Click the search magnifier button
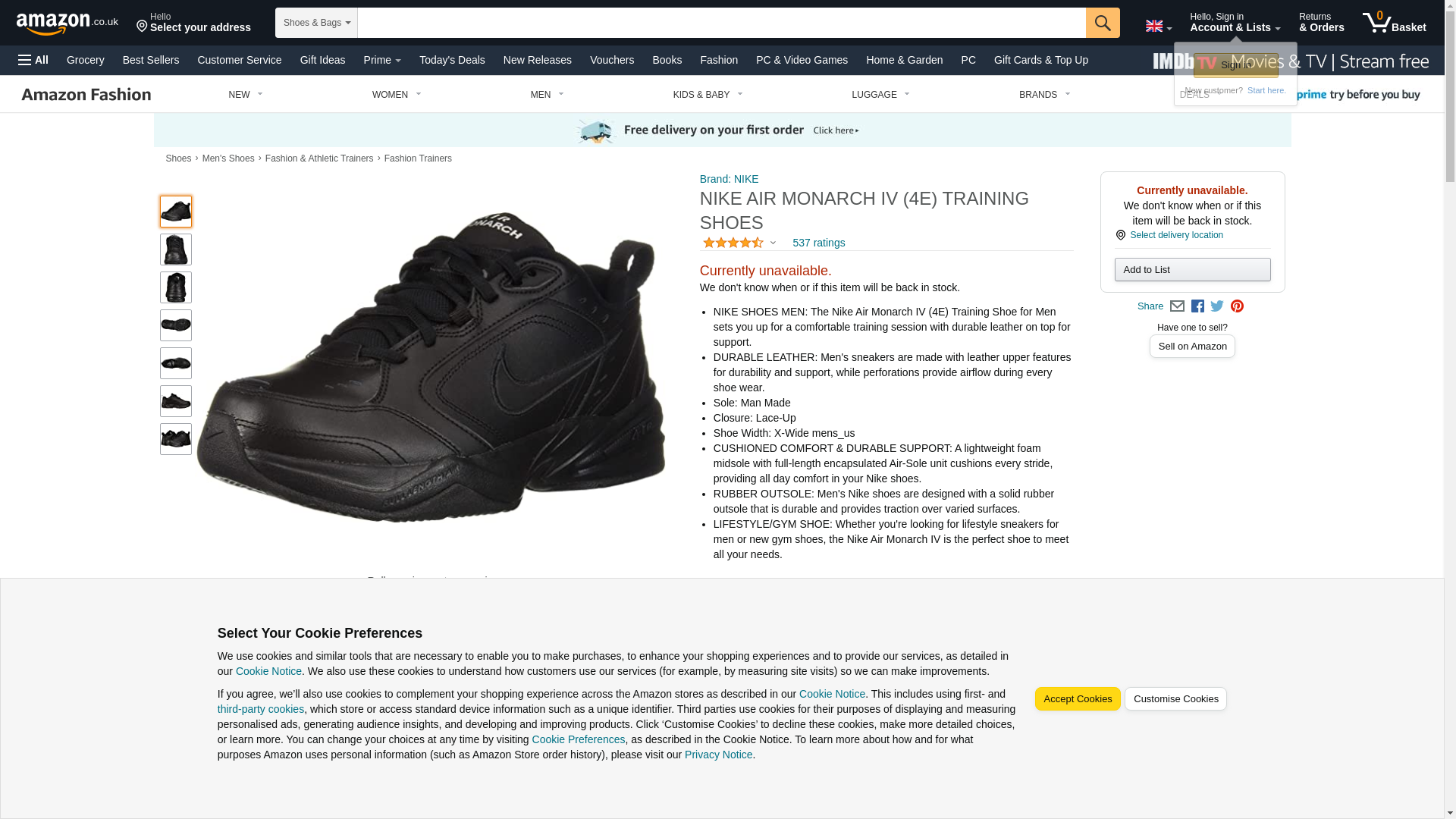The width and height of the screenshot is (1456, 819). tap(1103, 23)
